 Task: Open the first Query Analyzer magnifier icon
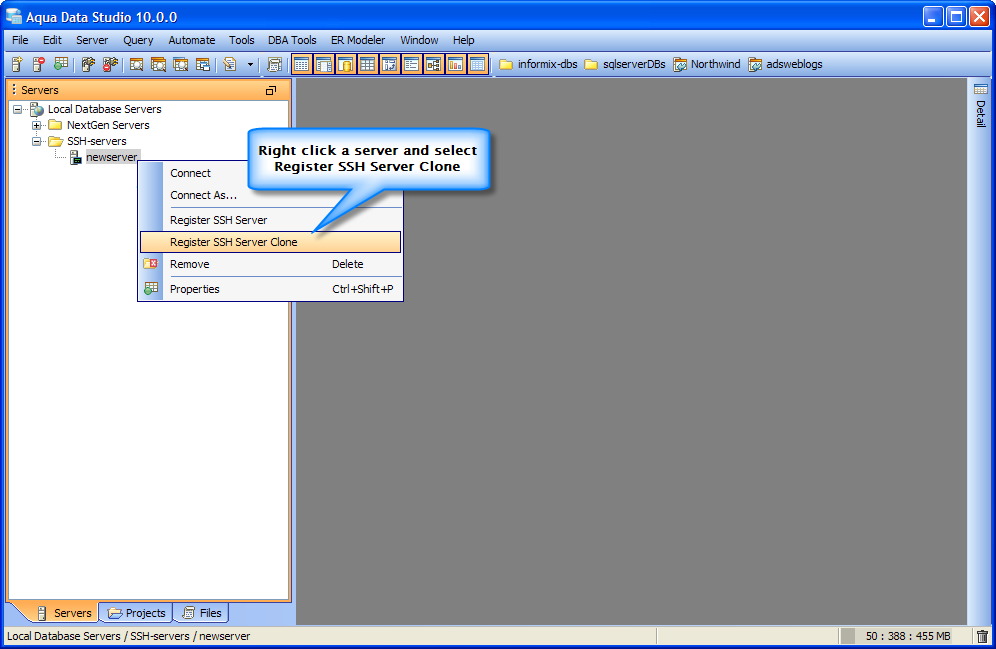point(136,64)
